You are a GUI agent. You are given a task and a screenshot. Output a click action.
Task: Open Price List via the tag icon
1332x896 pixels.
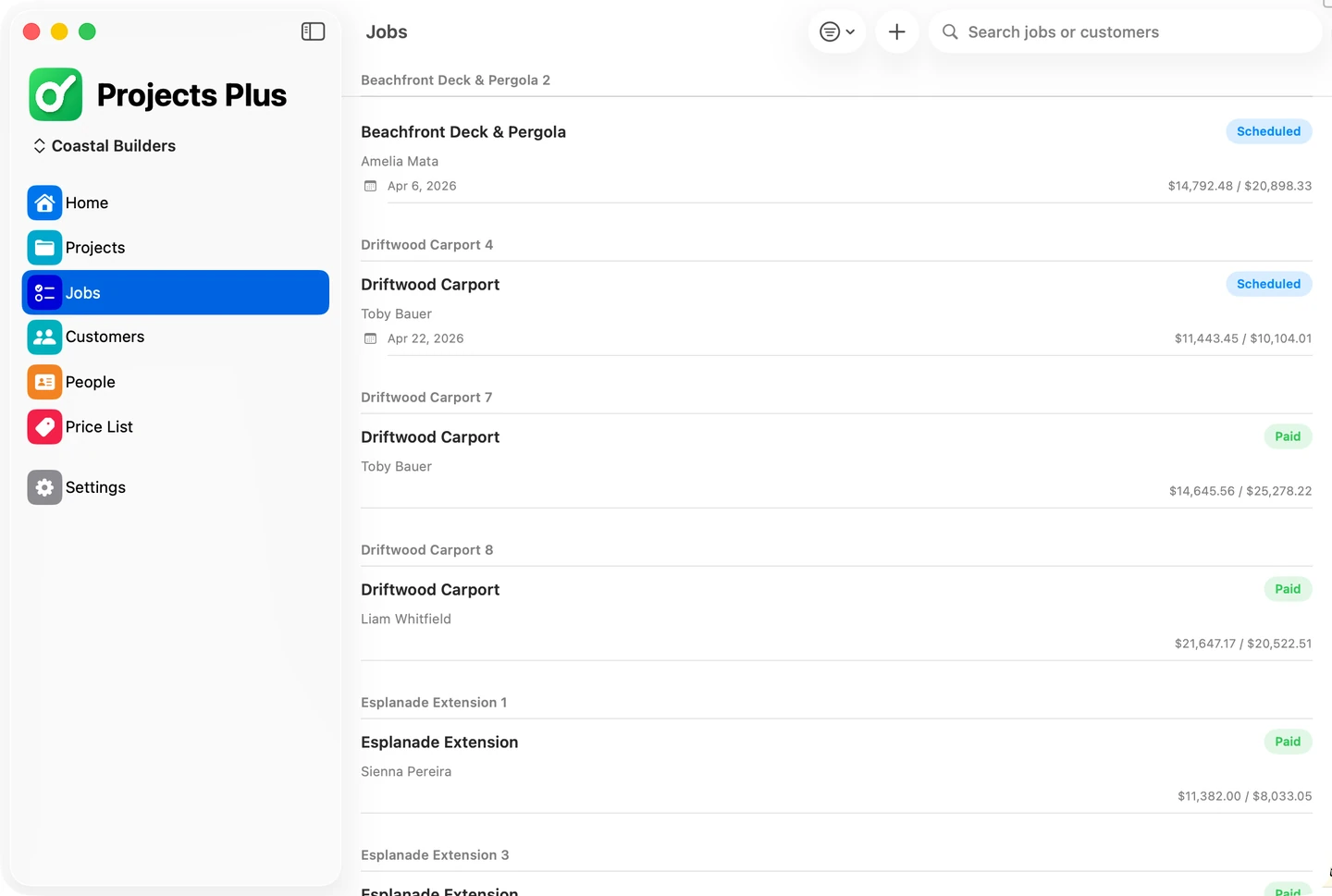[44, 426]
